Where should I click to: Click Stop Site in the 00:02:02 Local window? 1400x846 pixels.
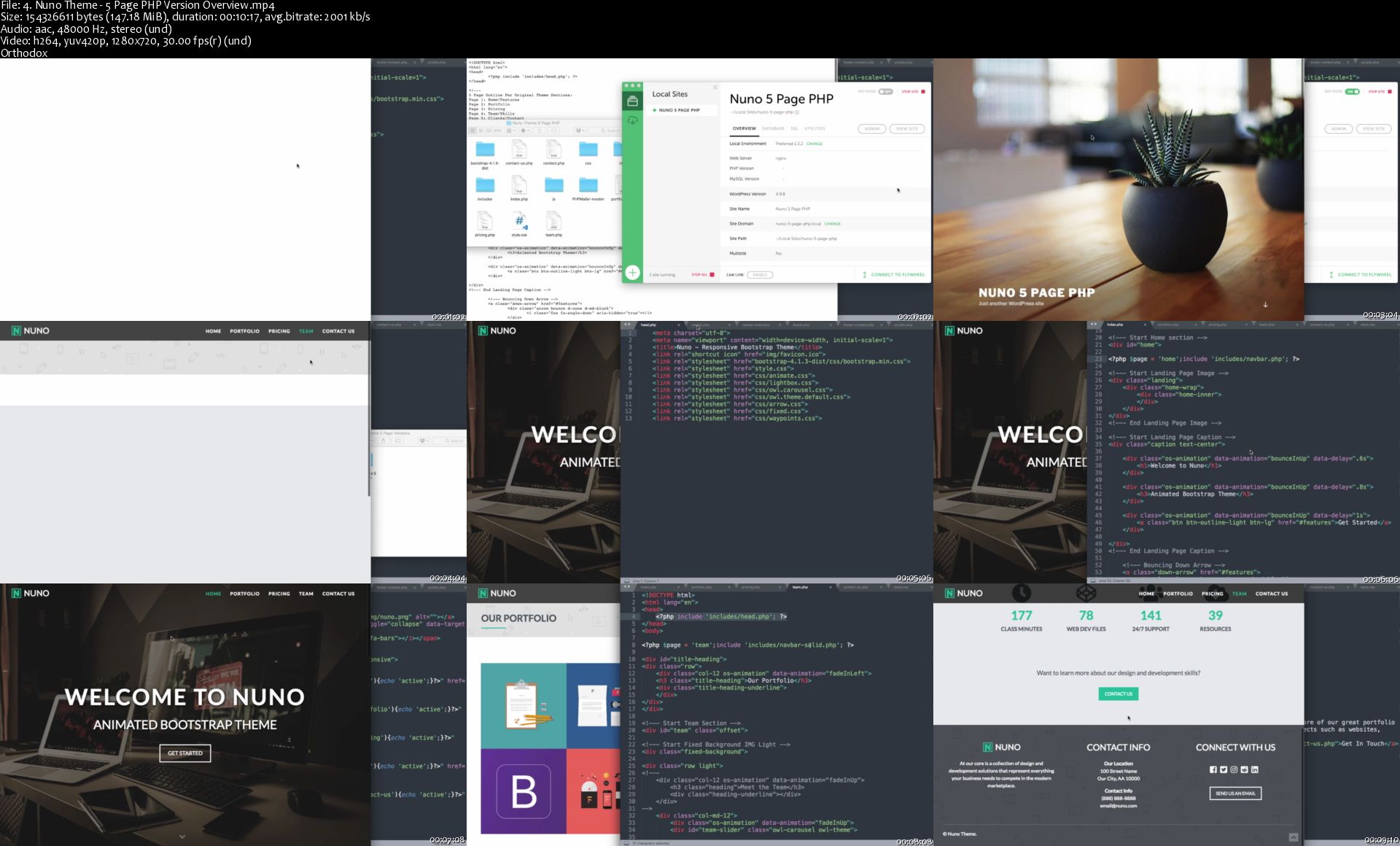click(913, 92)
